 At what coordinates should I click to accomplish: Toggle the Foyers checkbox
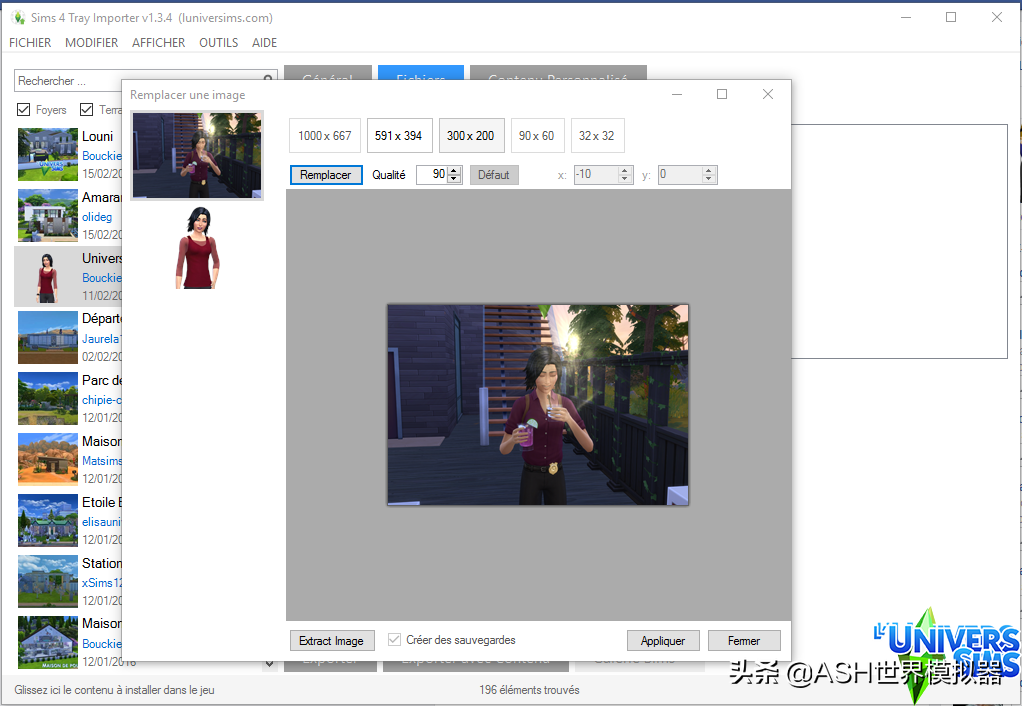point(23,110)
